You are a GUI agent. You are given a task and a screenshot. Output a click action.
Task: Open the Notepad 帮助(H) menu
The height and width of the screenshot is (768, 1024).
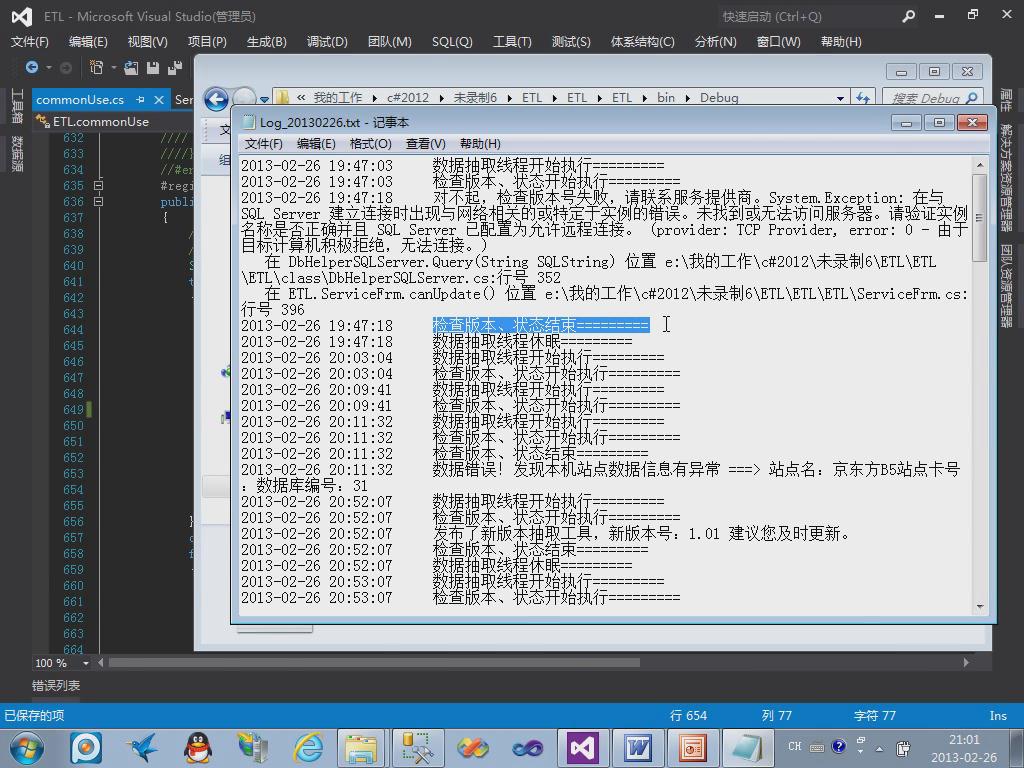coord(480,144)
